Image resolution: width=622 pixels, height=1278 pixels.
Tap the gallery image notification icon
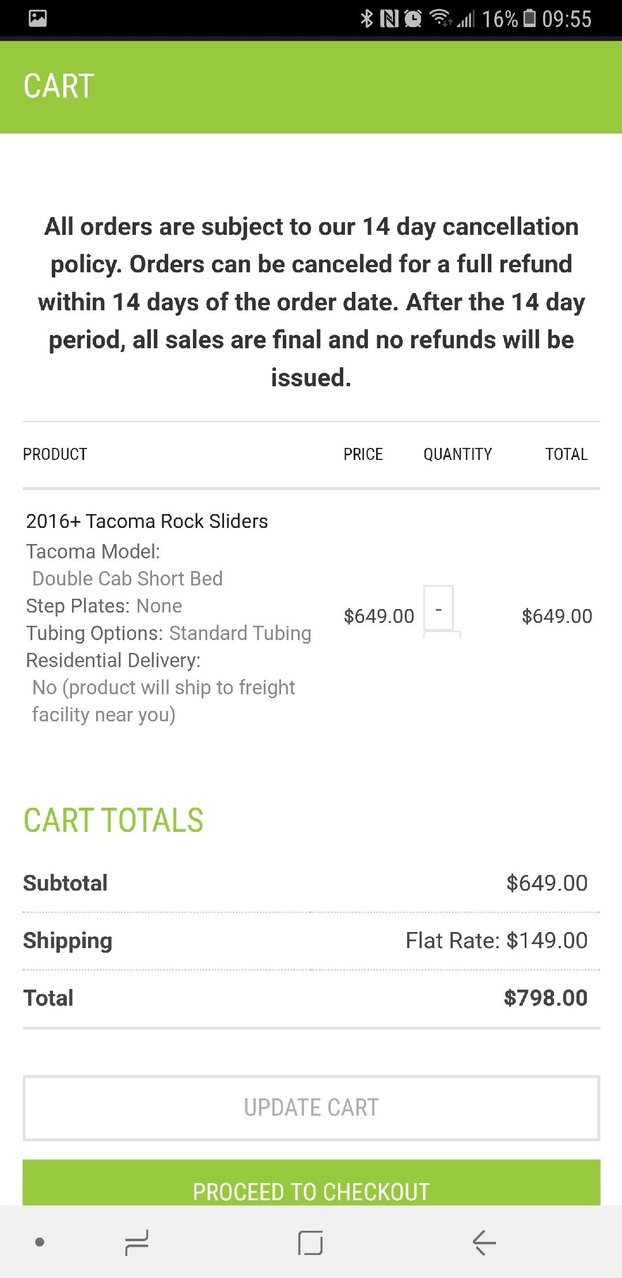coord(38,18)
